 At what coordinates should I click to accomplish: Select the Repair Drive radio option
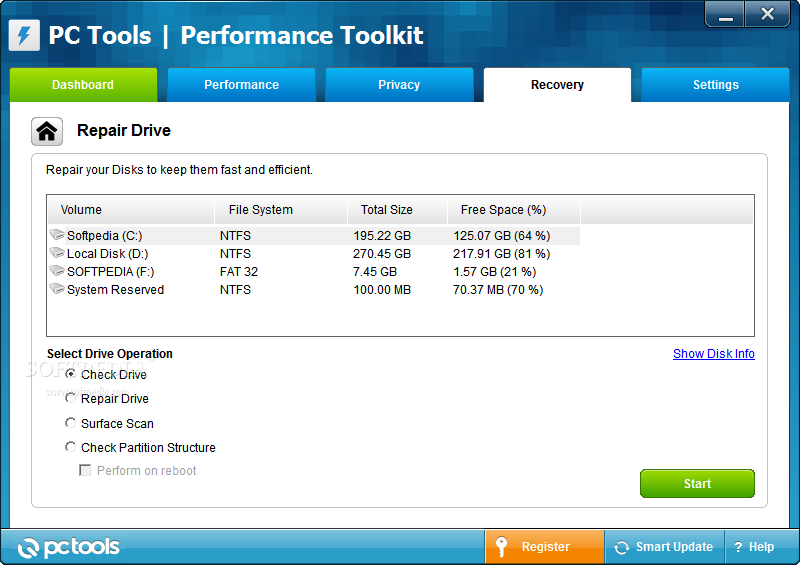tap(70, 398)
